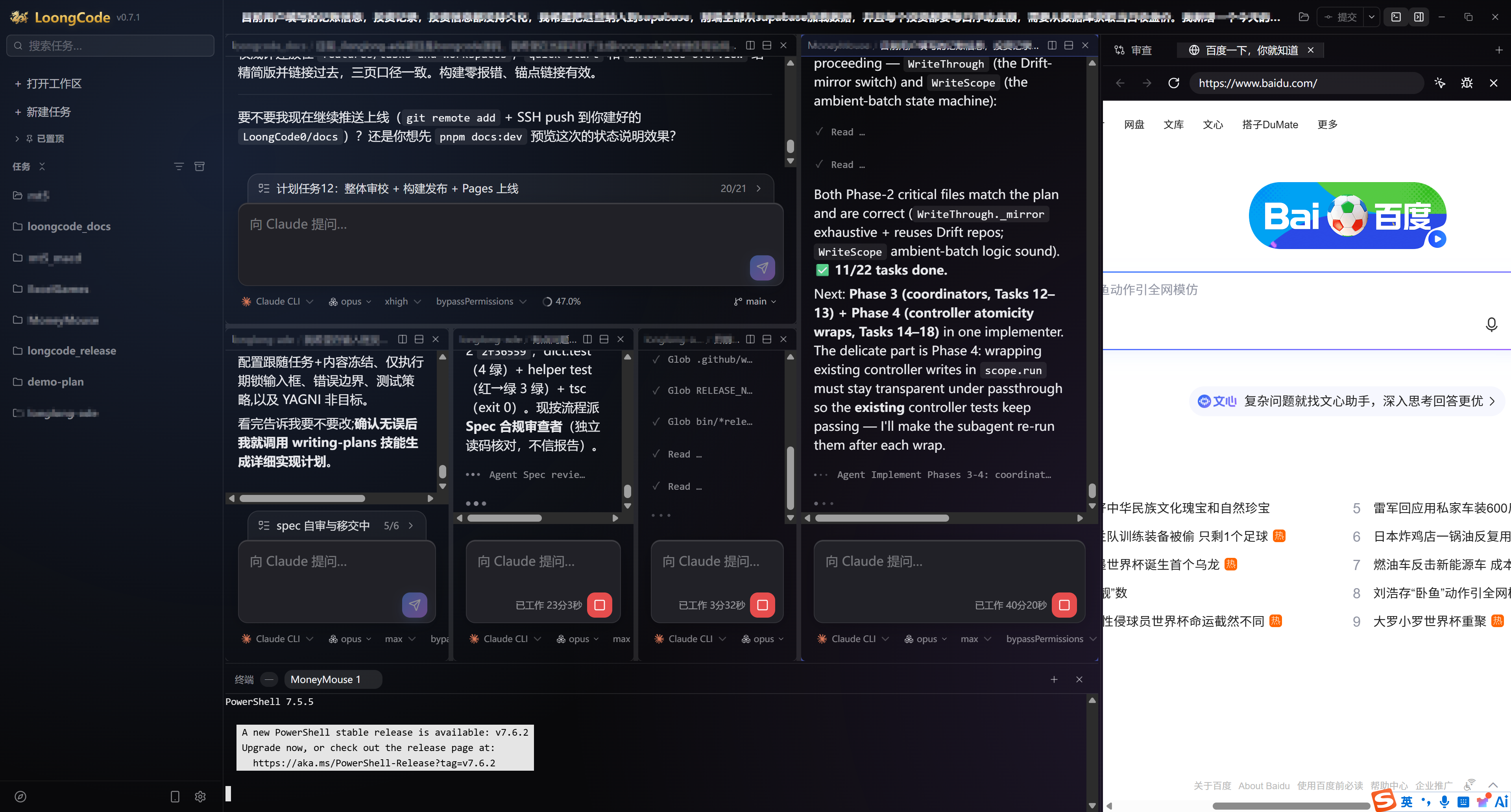Open Baidu 文库 link

[1173, 124]
